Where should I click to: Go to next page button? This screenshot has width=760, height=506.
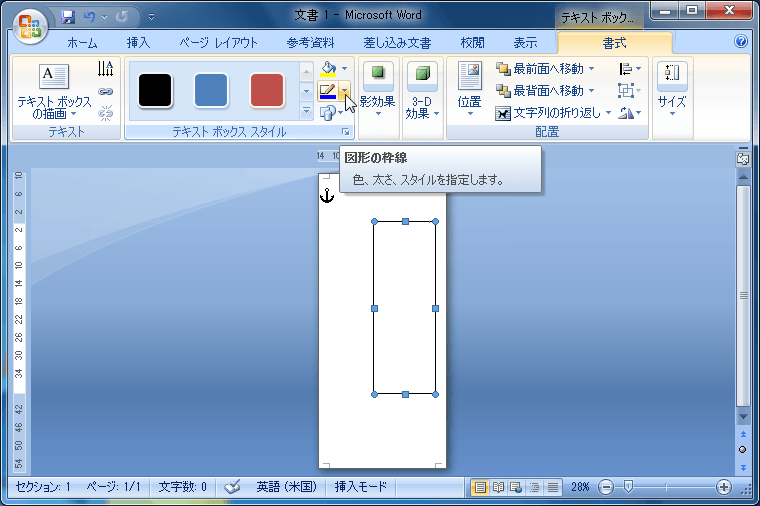tap(743, 467)
